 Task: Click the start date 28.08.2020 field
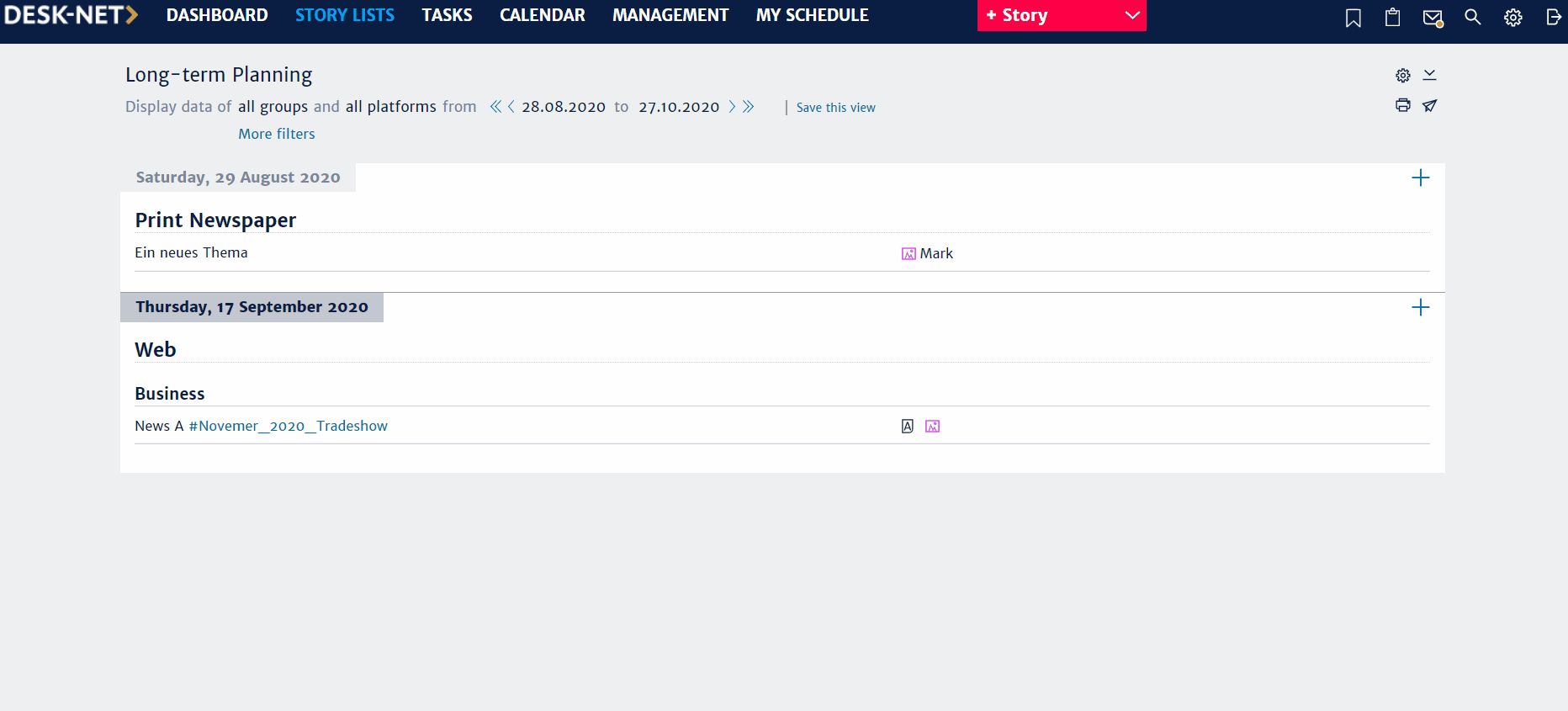[563, 107]
